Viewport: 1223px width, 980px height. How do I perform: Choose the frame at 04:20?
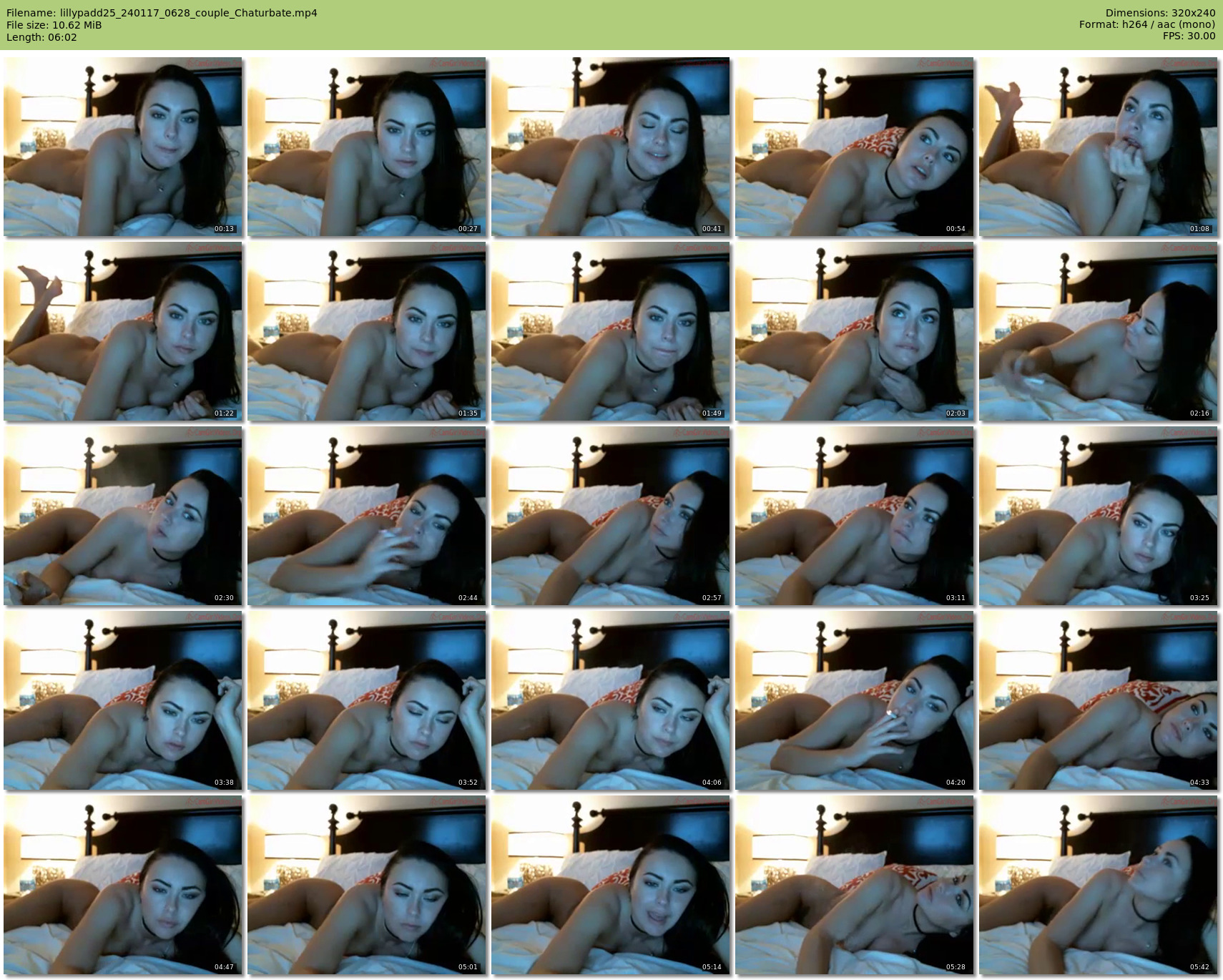coord(855,700)
